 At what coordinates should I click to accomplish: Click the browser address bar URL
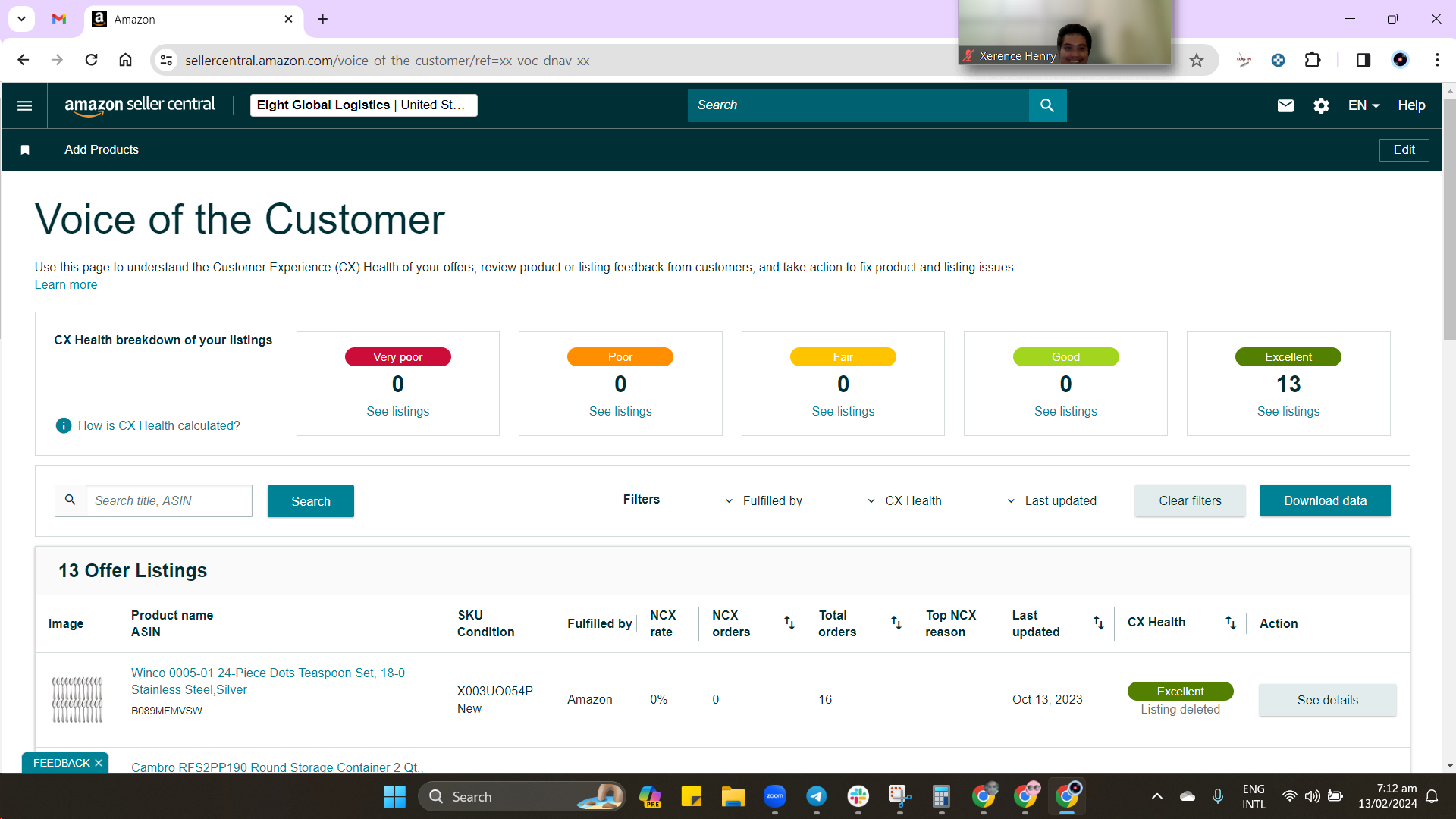(x=387, y=61)
